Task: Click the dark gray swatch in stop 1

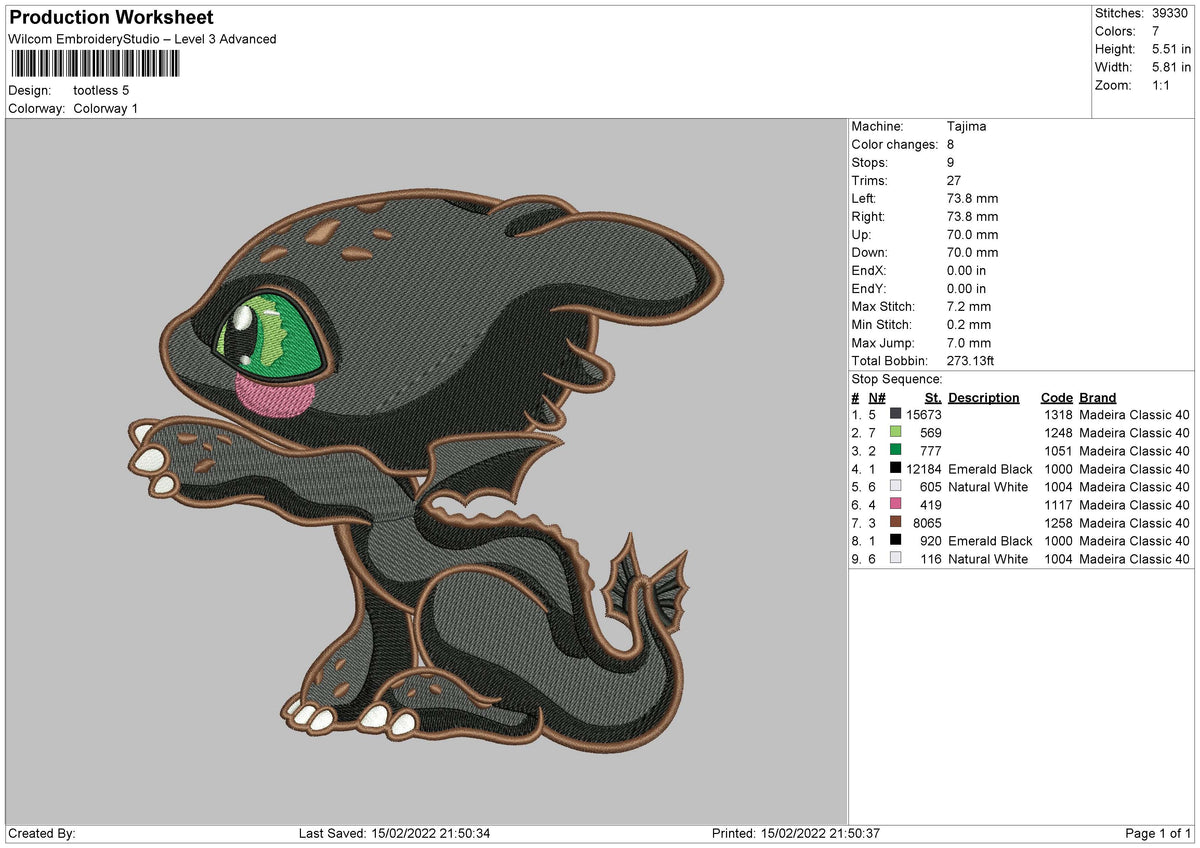Action: [x=895, y=414]
